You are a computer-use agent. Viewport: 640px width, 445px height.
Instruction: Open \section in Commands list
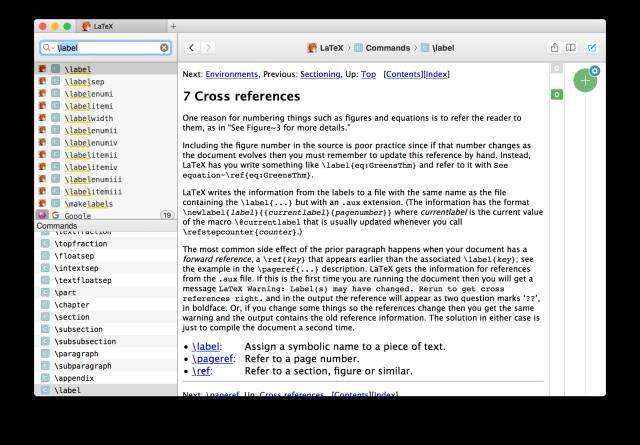(x=106, y=317)
